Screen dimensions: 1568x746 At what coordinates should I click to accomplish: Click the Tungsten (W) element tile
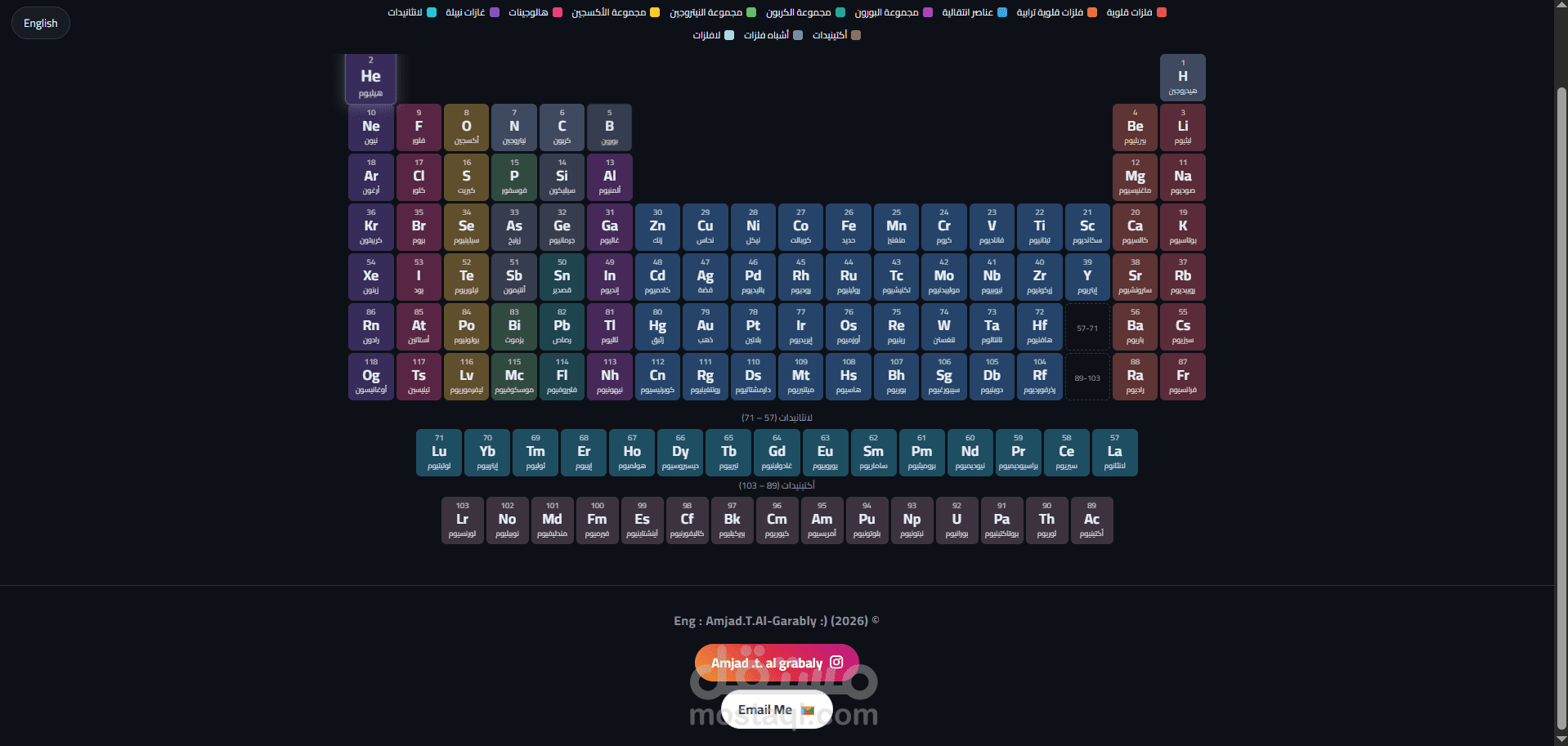(943, 327)
